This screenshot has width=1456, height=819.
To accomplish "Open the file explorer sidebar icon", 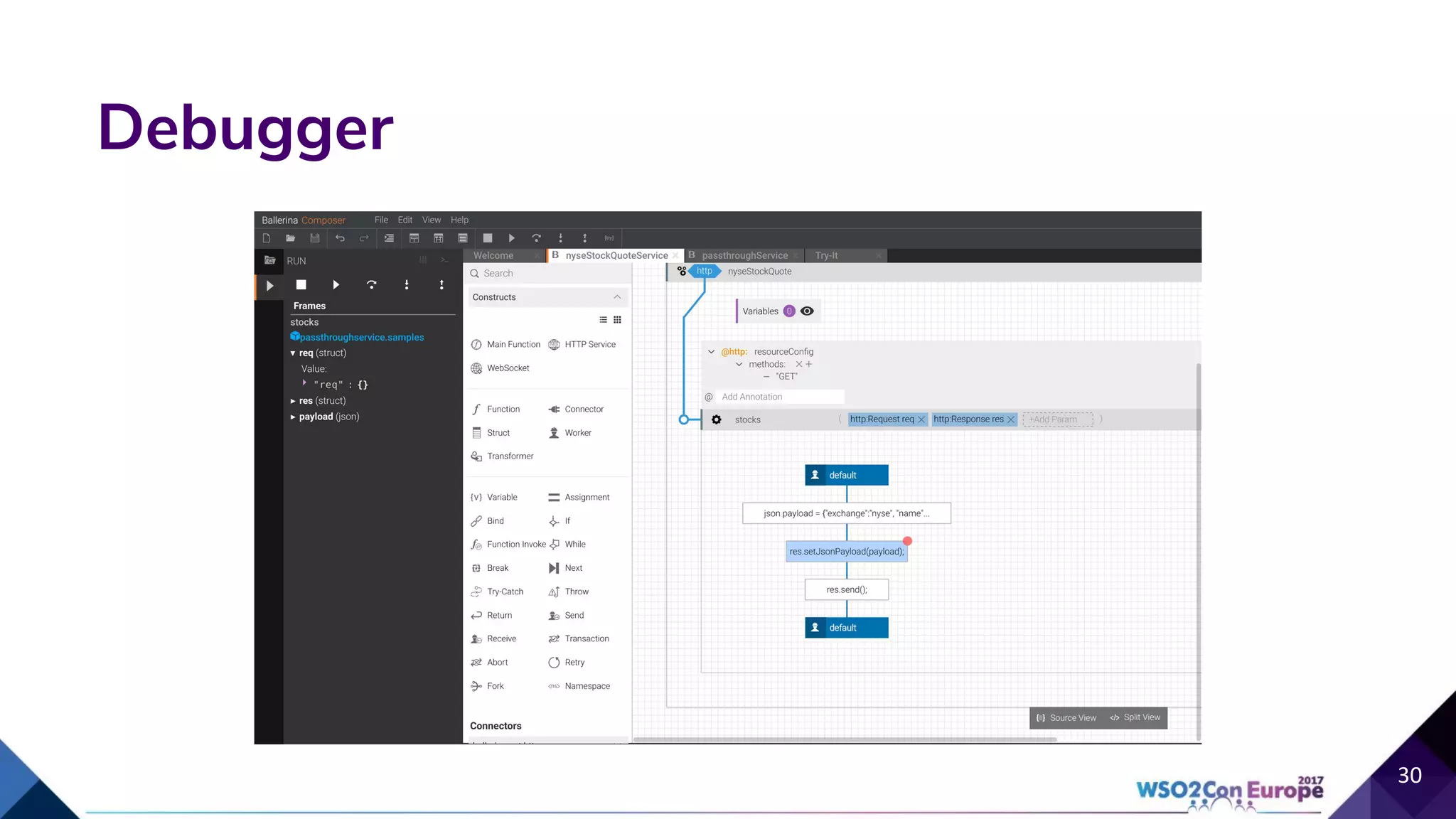I will pos(269,260).
